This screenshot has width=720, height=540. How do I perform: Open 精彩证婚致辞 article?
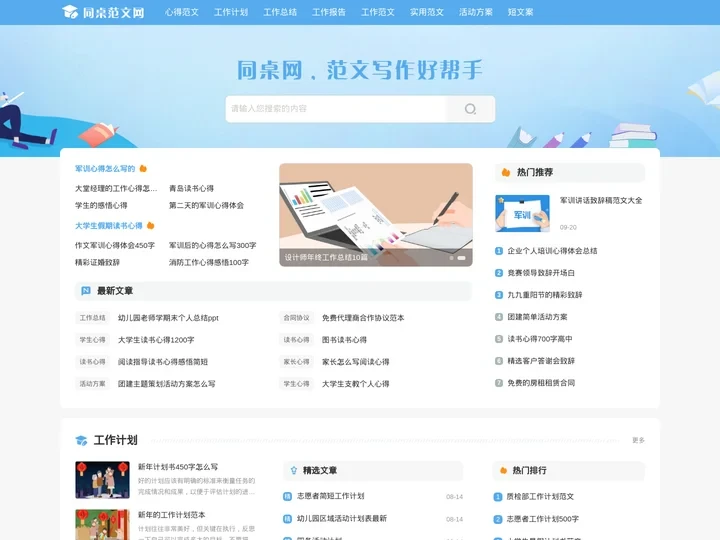(97, 262)
